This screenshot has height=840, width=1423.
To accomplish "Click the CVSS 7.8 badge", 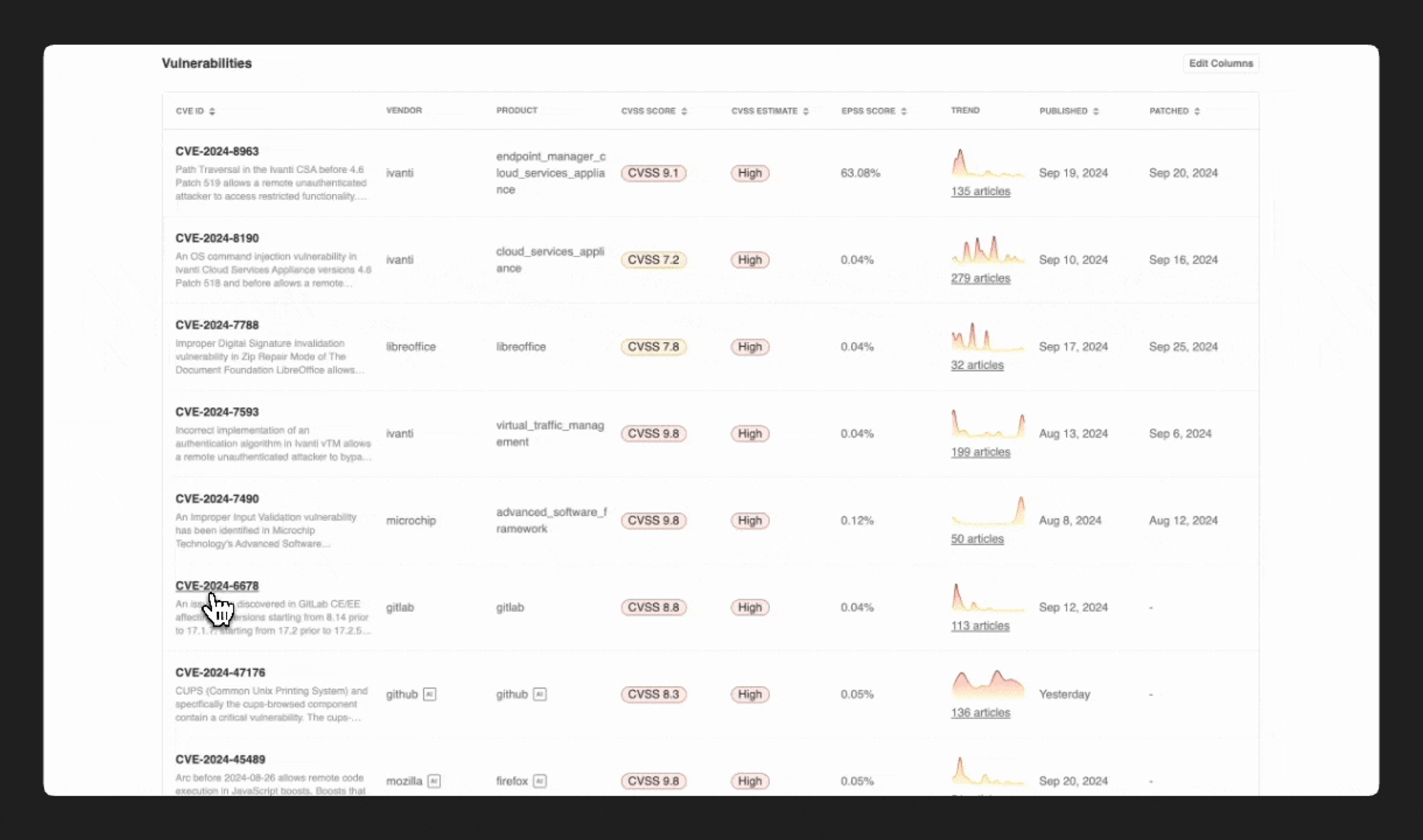I will click(x=653, y=347).
